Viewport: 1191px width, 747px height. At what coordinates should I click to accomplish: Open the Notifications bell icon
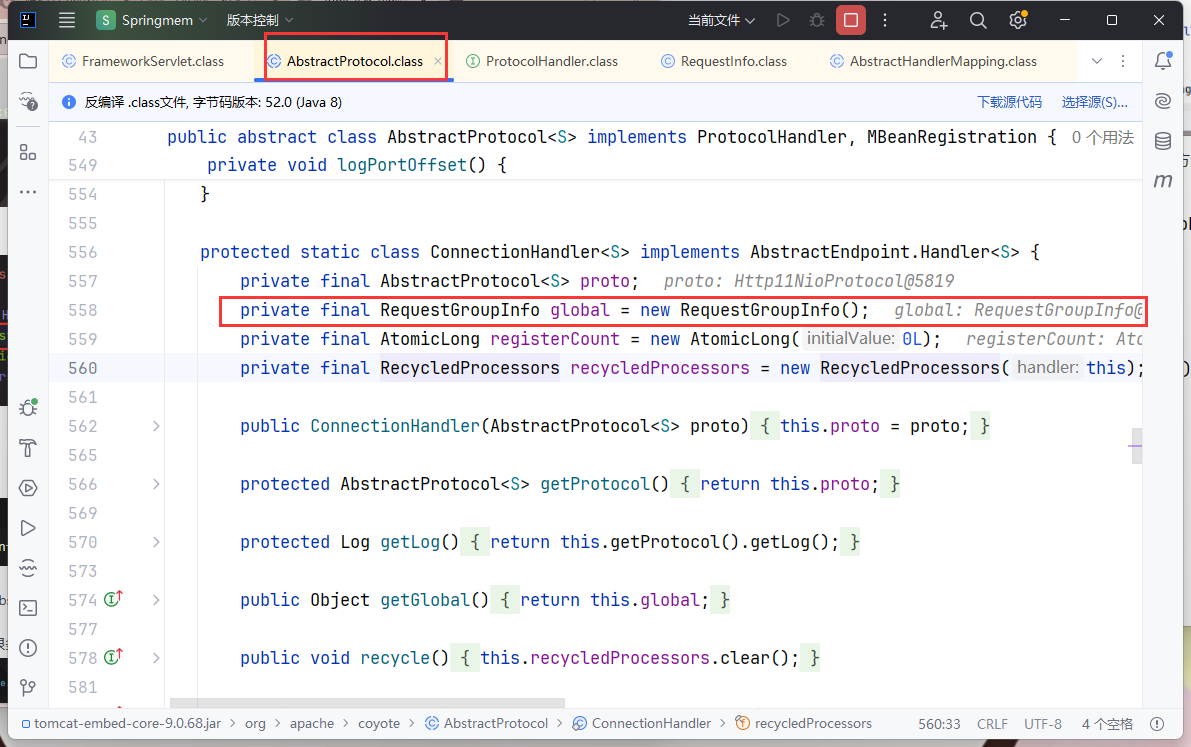(1162, 61)
